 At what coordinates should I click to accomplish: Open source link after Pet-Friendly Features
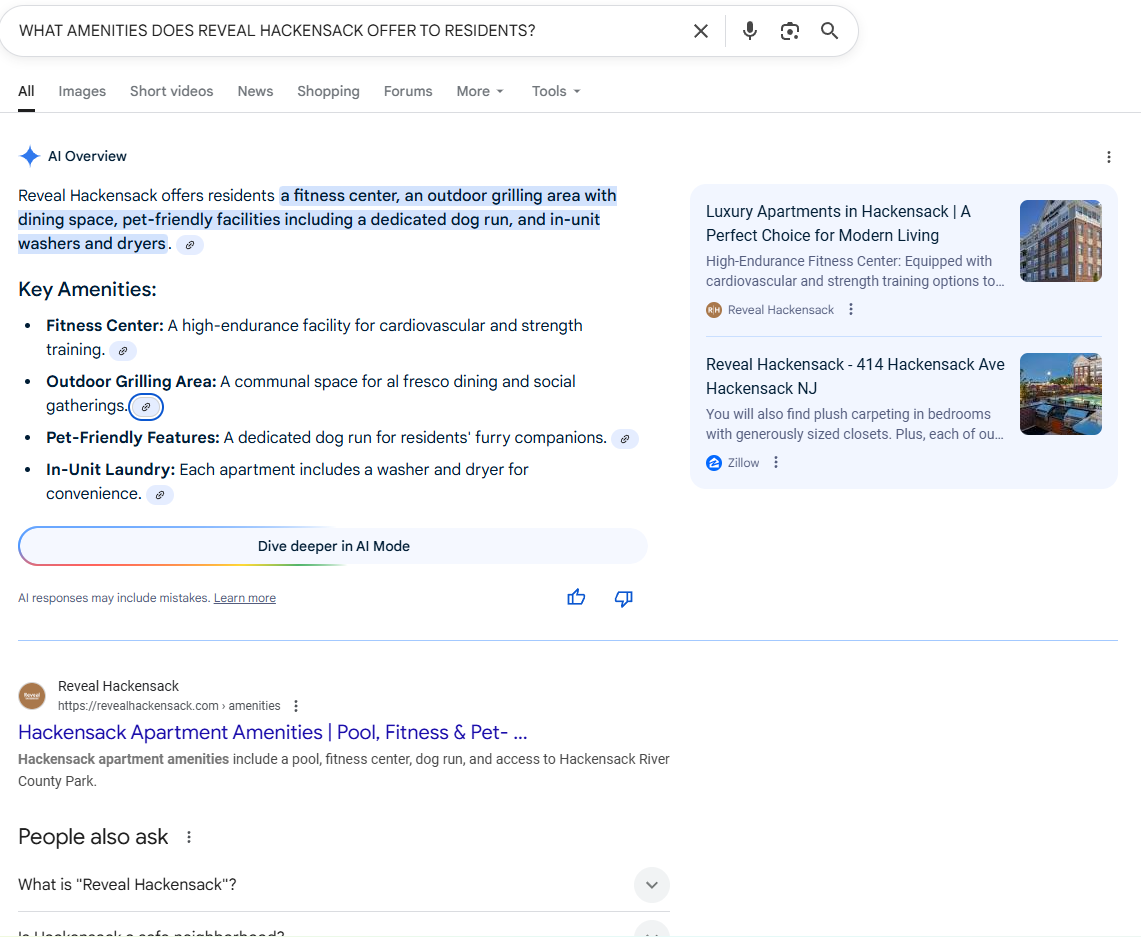click(625, 438)
